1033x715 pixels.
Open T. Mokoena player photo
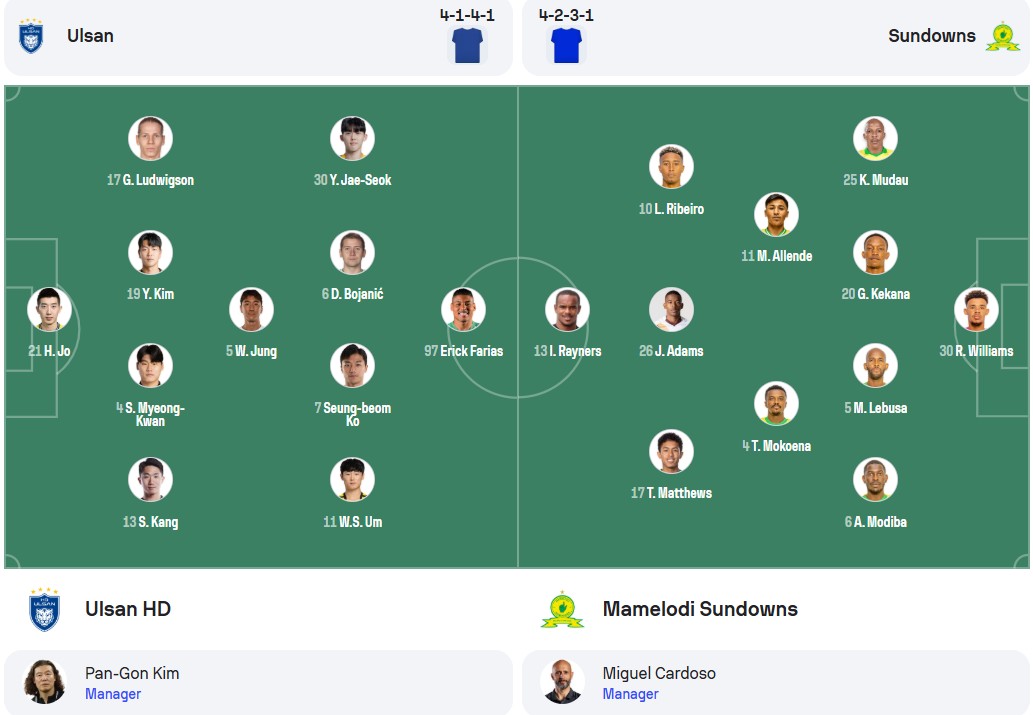(776, 403)
